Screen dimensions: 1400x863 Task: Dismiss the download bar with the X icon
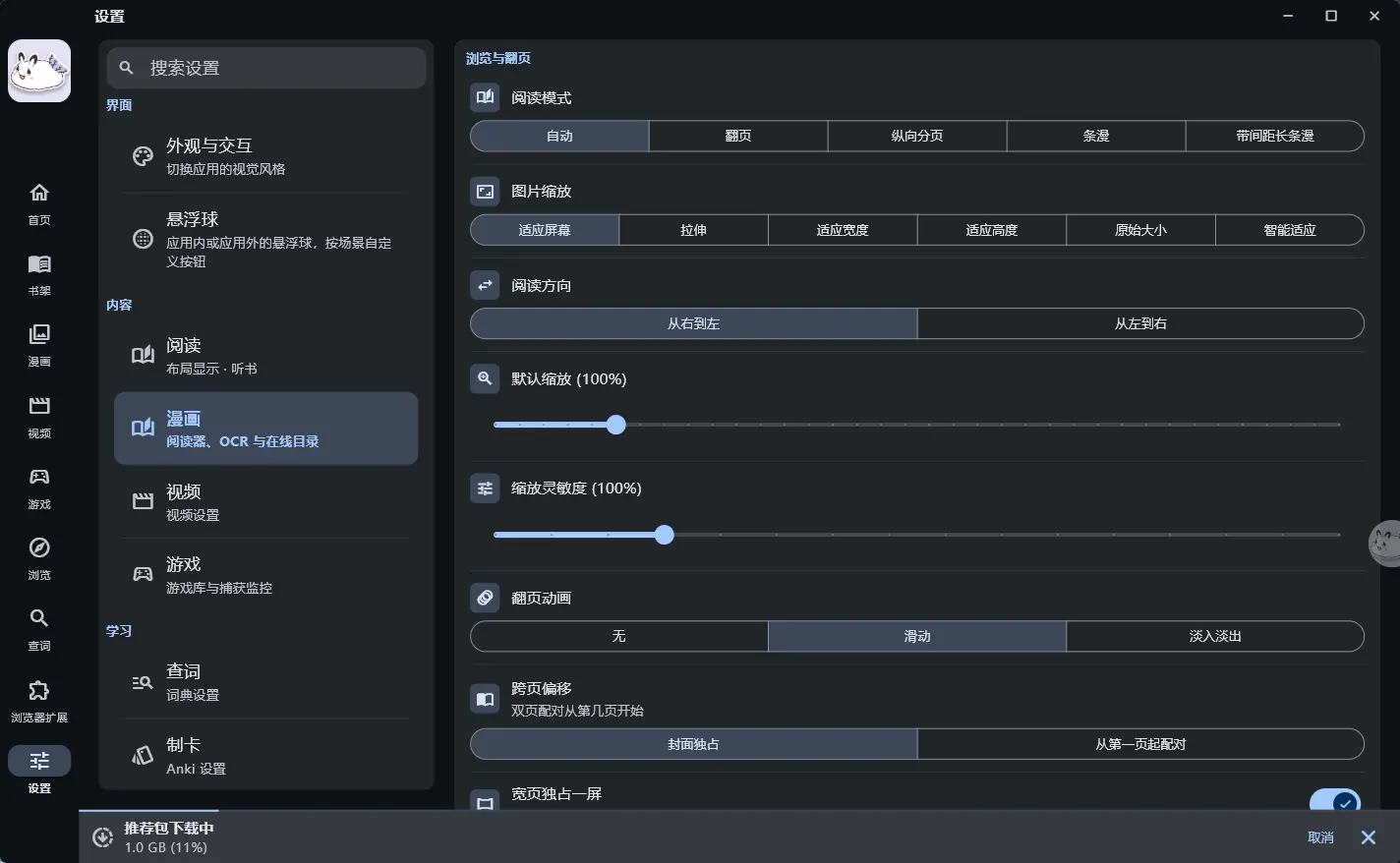pos(1369,837)
